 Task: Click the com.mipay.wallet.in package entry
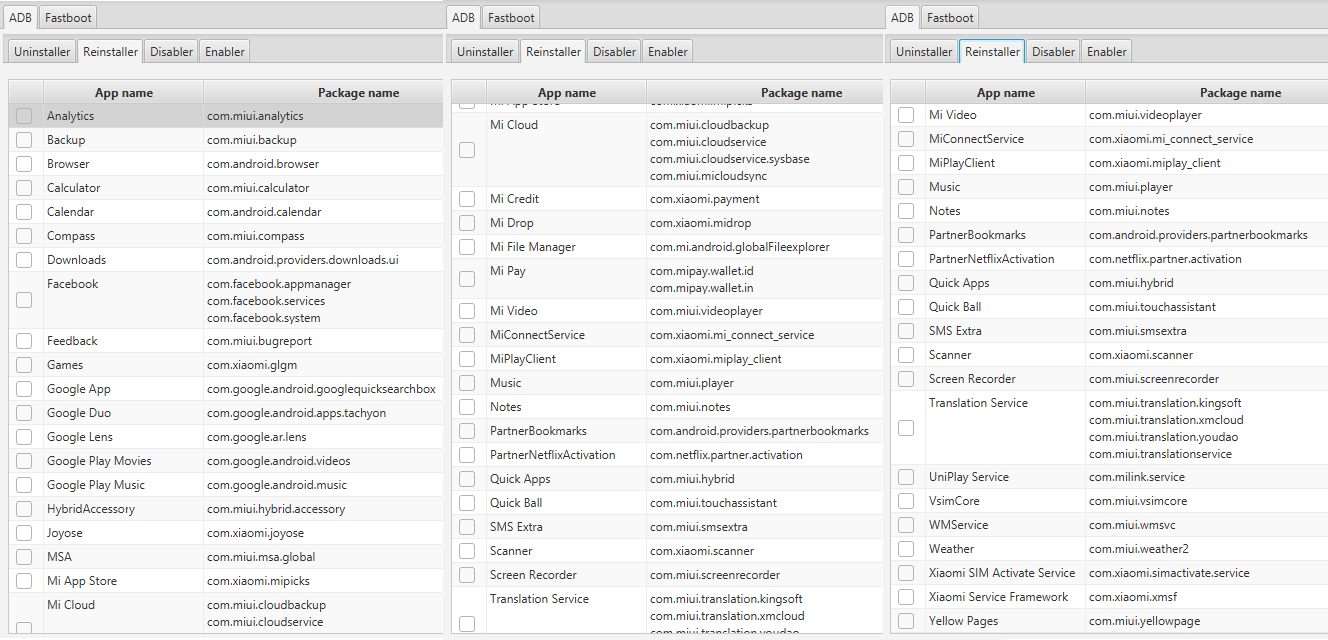click(702, 288)
